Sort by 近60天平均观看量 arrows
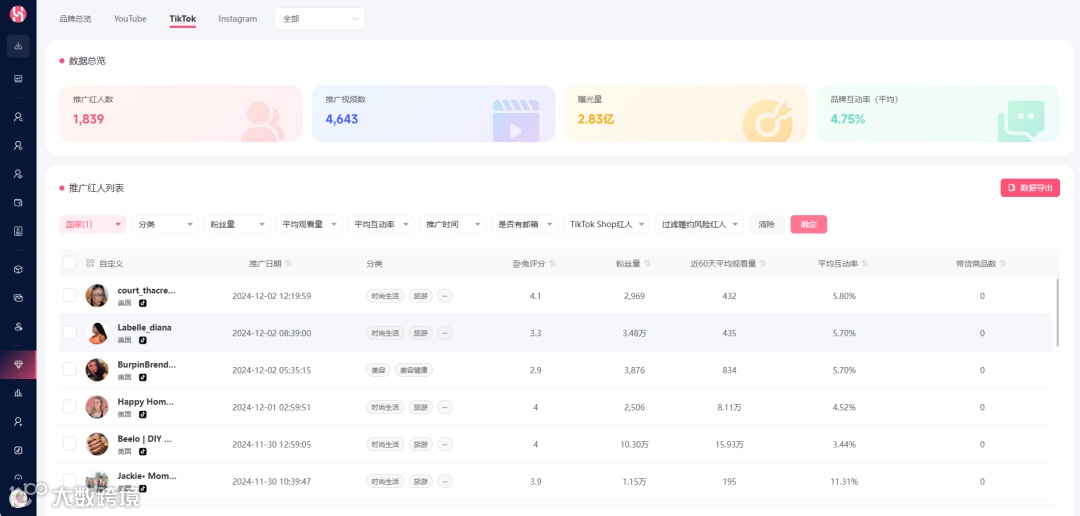The width and height of the screenshot is (1080, 516). [763, 263]
